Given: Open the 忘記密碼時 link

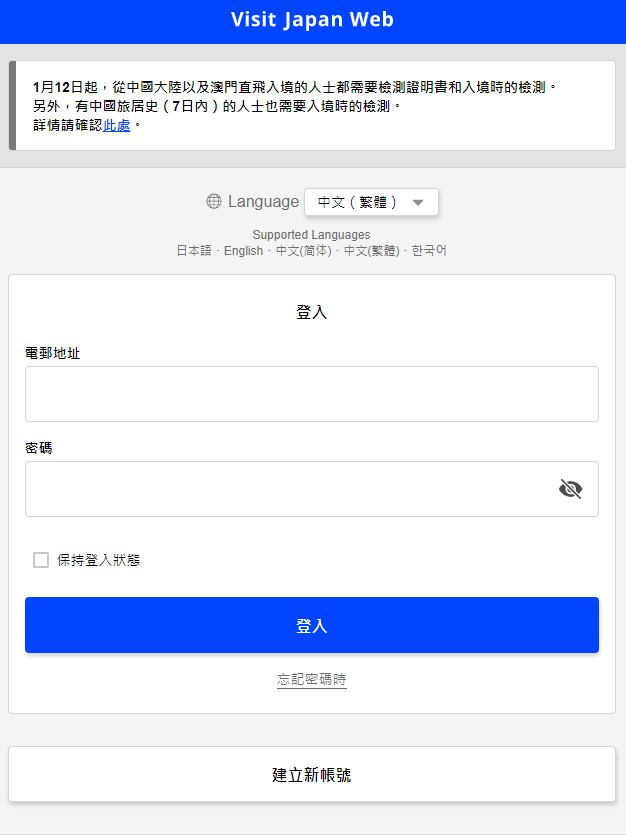Looking at the screenshot, I should [312, 680].
